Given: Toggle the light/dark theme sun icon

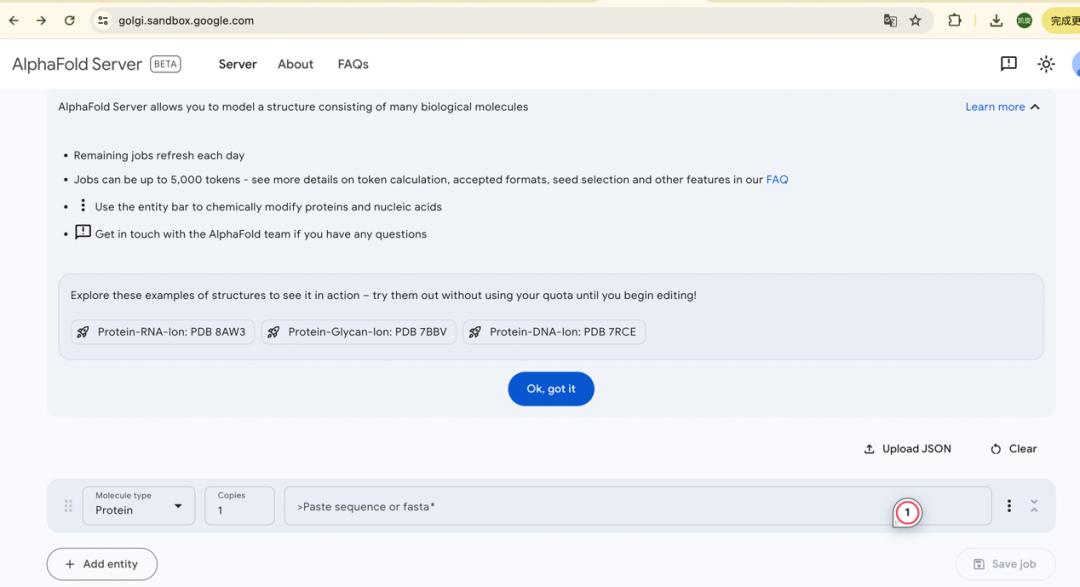Looking at the screenshot, I should [x=1046, y=64].
